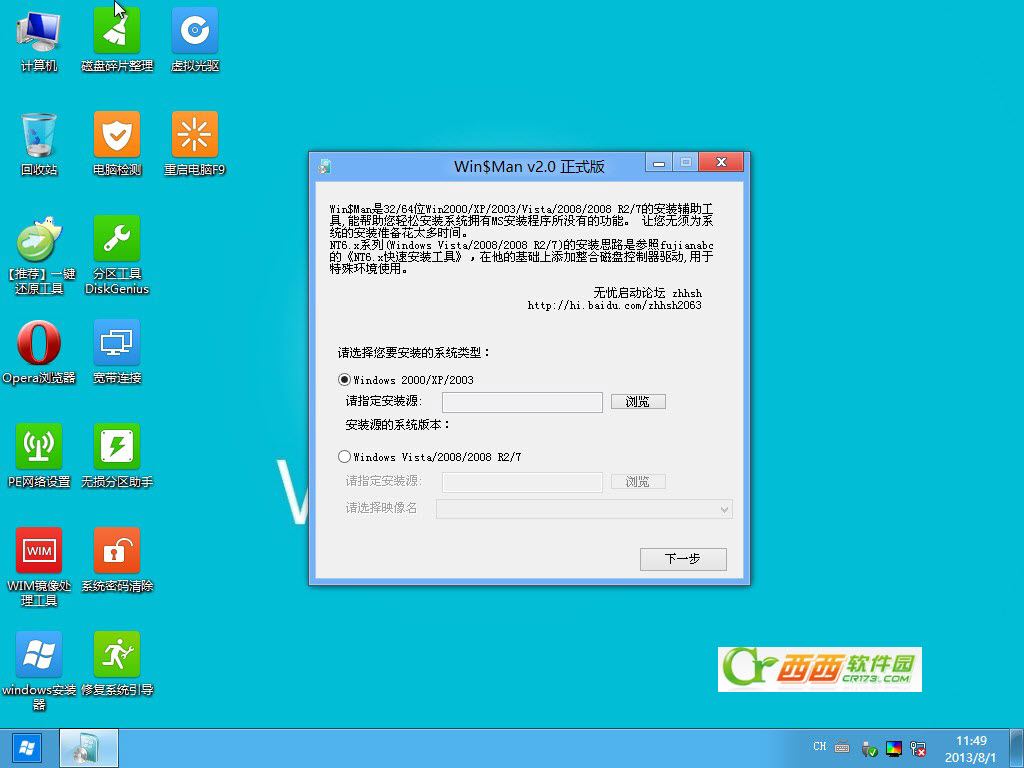This screenshot has height=768, width=1024.
Task: Click the install source field under Vista/7
Action: point(522,482)
